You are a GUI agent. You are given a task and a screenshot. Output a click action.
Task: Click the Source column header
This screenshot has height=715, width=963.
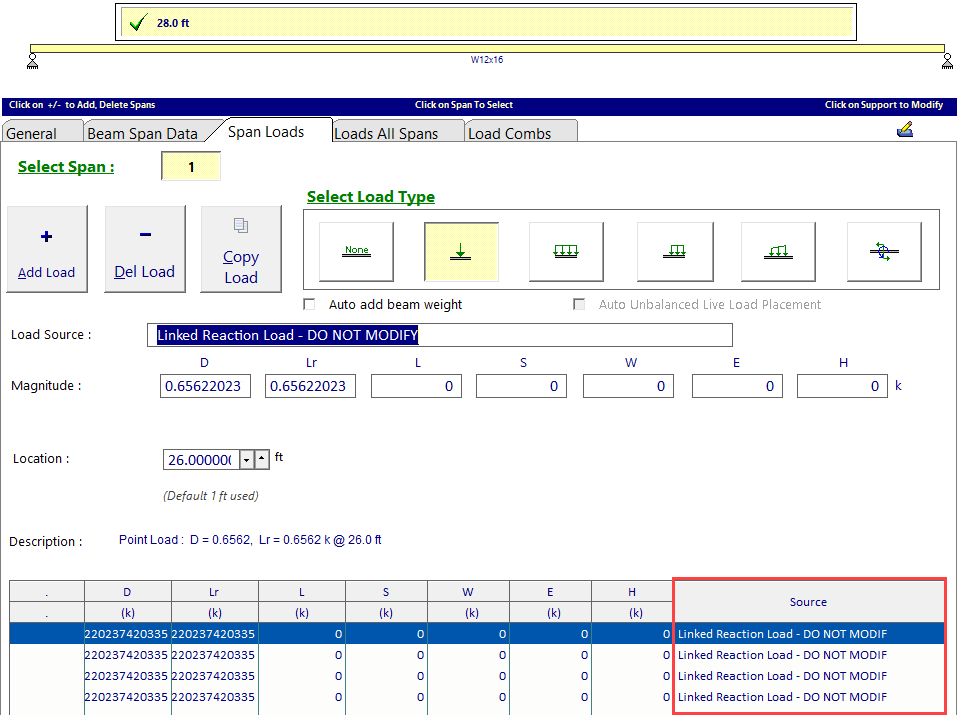[x=808, y=602]
